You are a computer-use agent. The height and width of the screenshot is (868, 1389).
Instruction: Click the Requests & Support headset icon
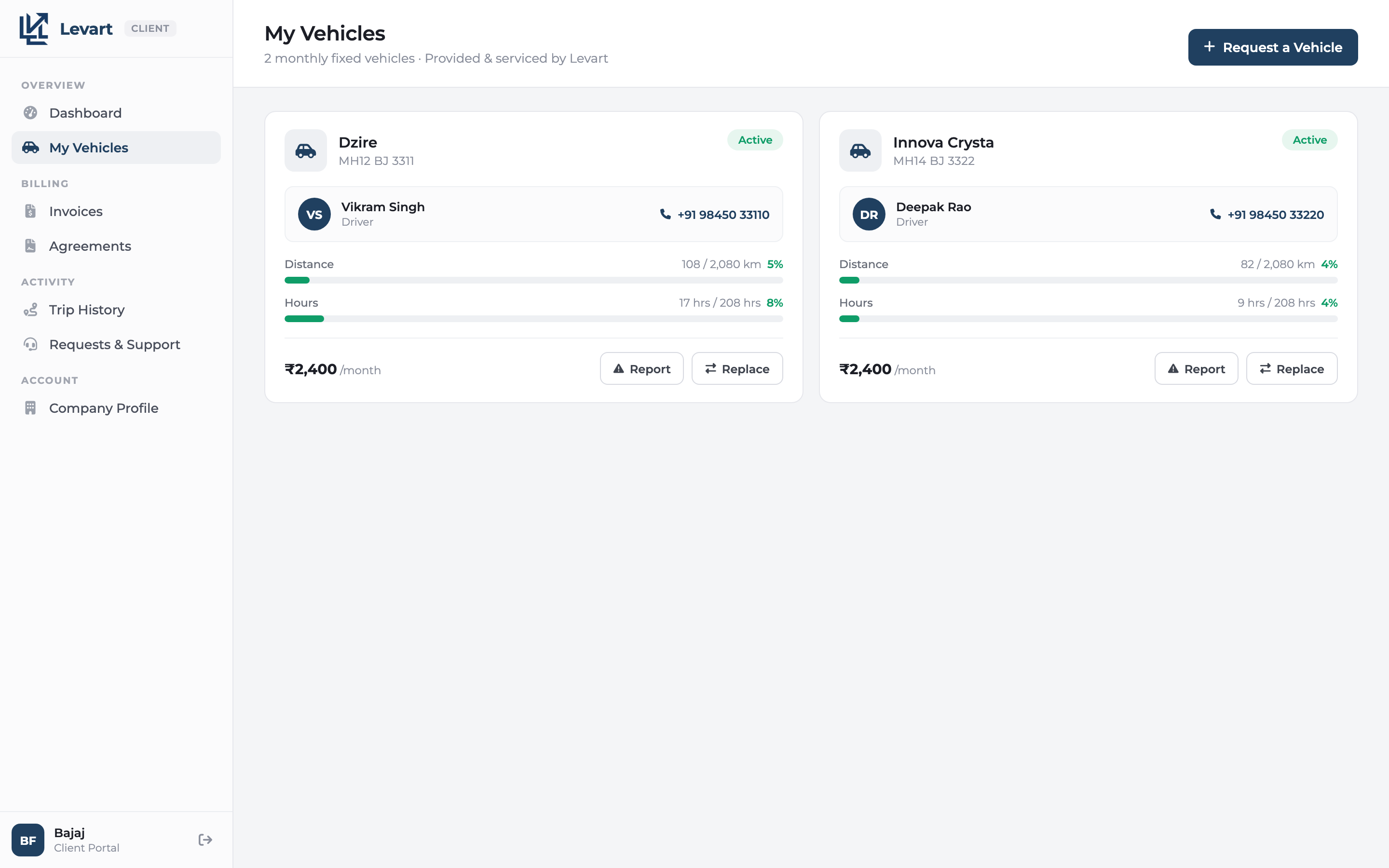(30, 344)
